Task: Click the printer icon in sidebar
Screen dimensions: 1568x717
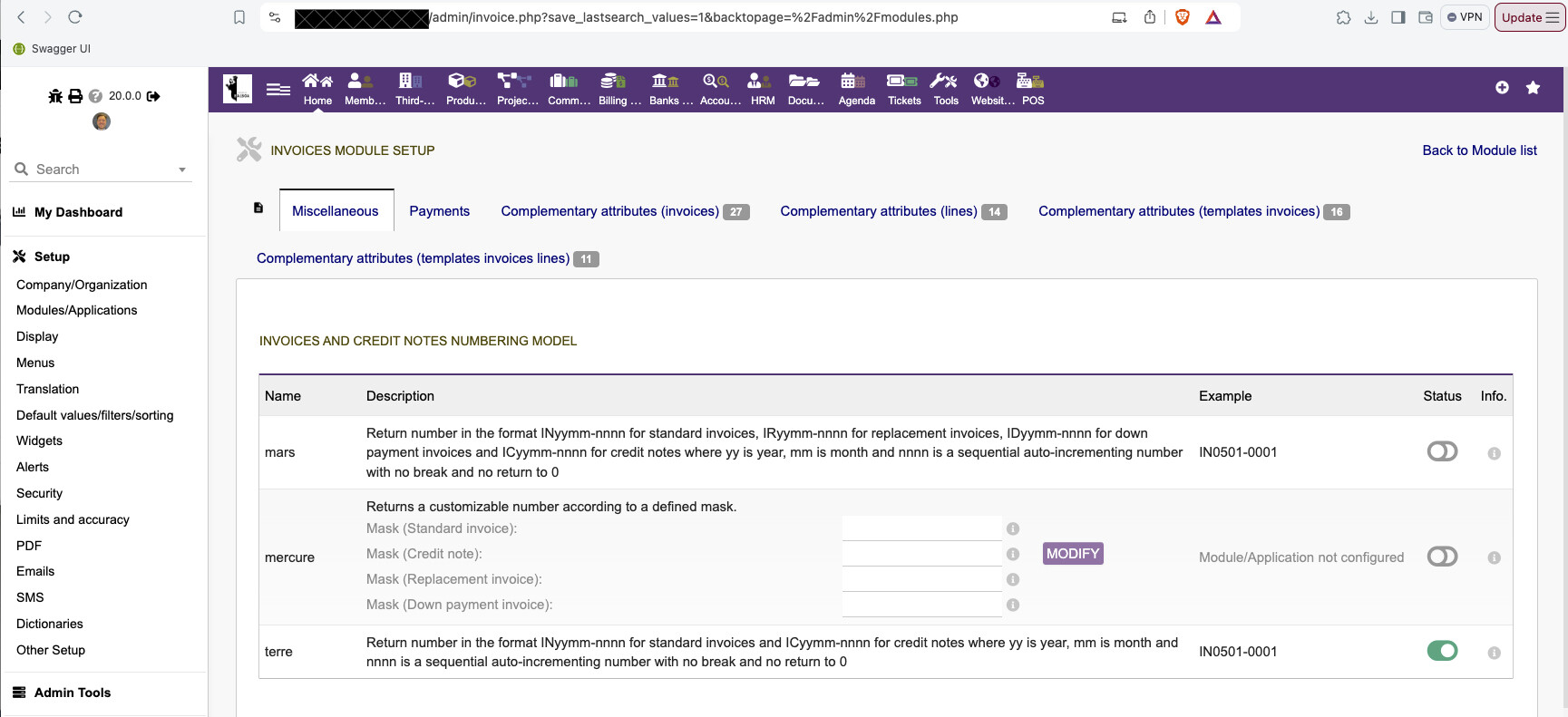Action: pyautogui.click(x=75, y=96)
